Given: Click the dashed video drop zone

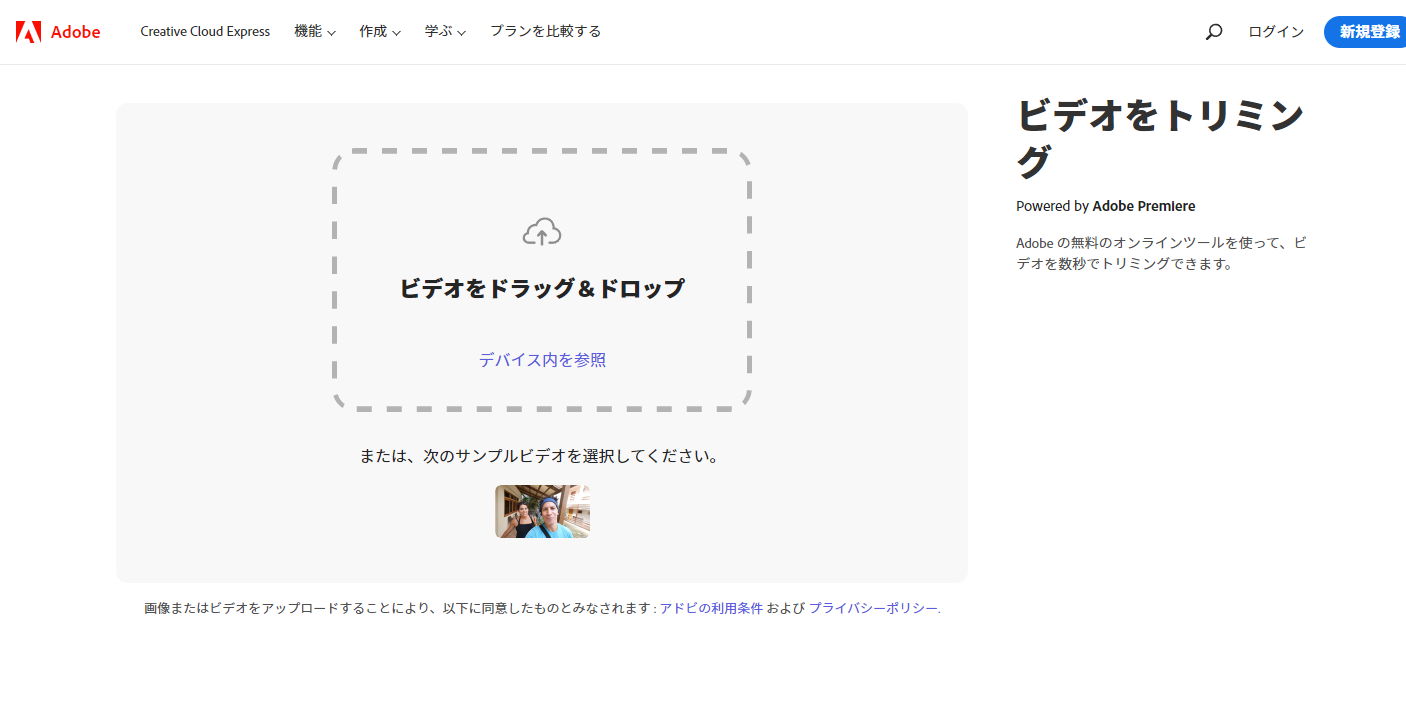Looking at the screenshot, I should point(542,280).
